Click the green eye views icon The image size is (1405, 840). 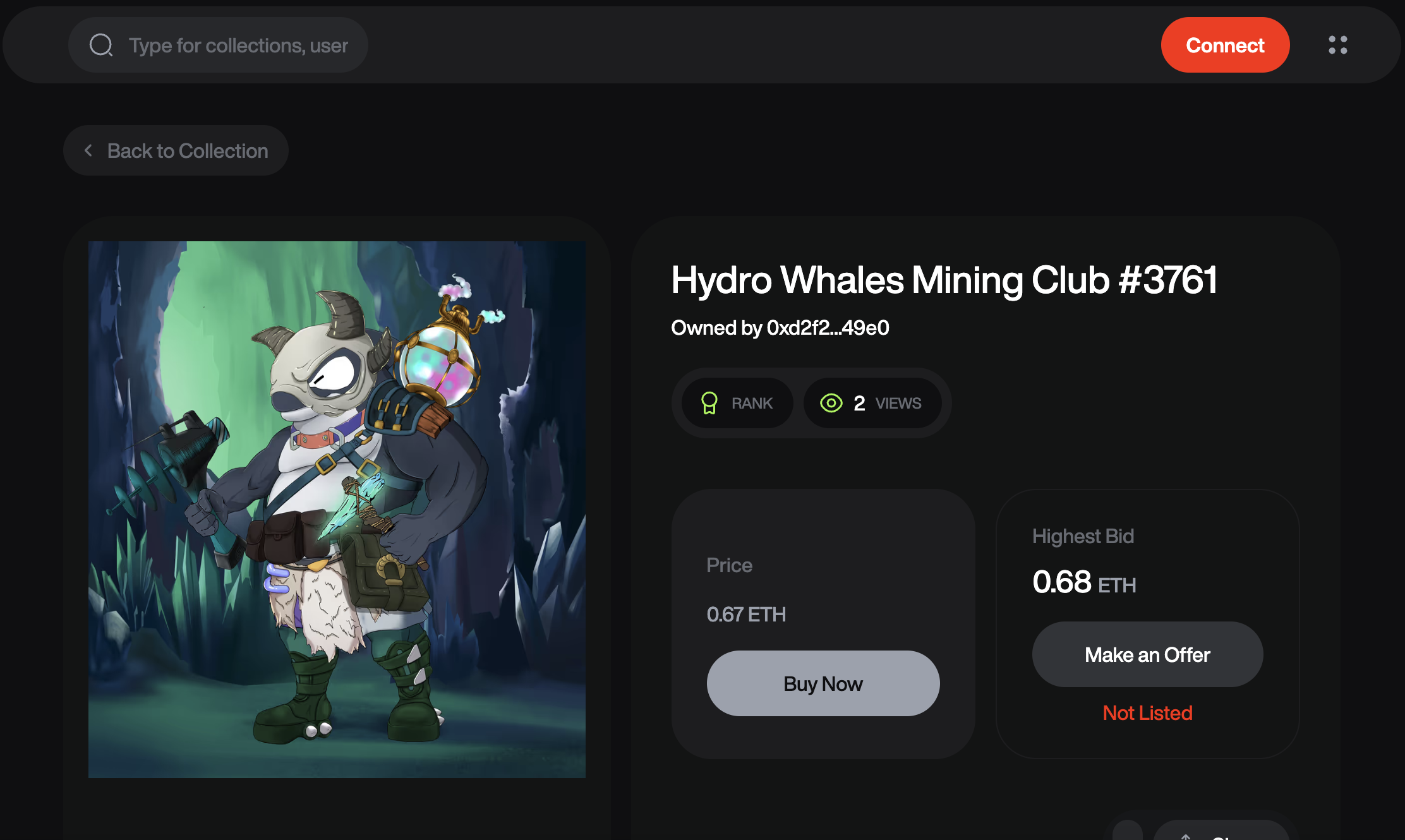click(831, 403)
